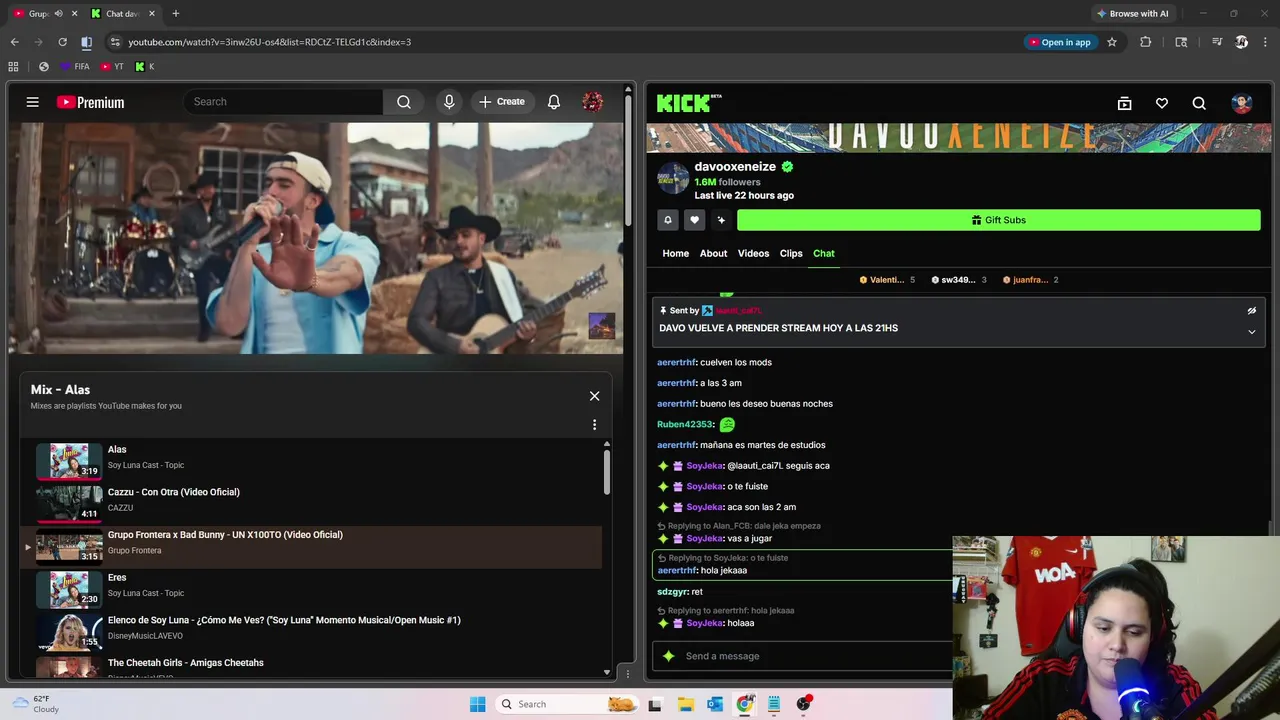
Task: Open Kick user profile avatar
Action: tap(1242, 103)
